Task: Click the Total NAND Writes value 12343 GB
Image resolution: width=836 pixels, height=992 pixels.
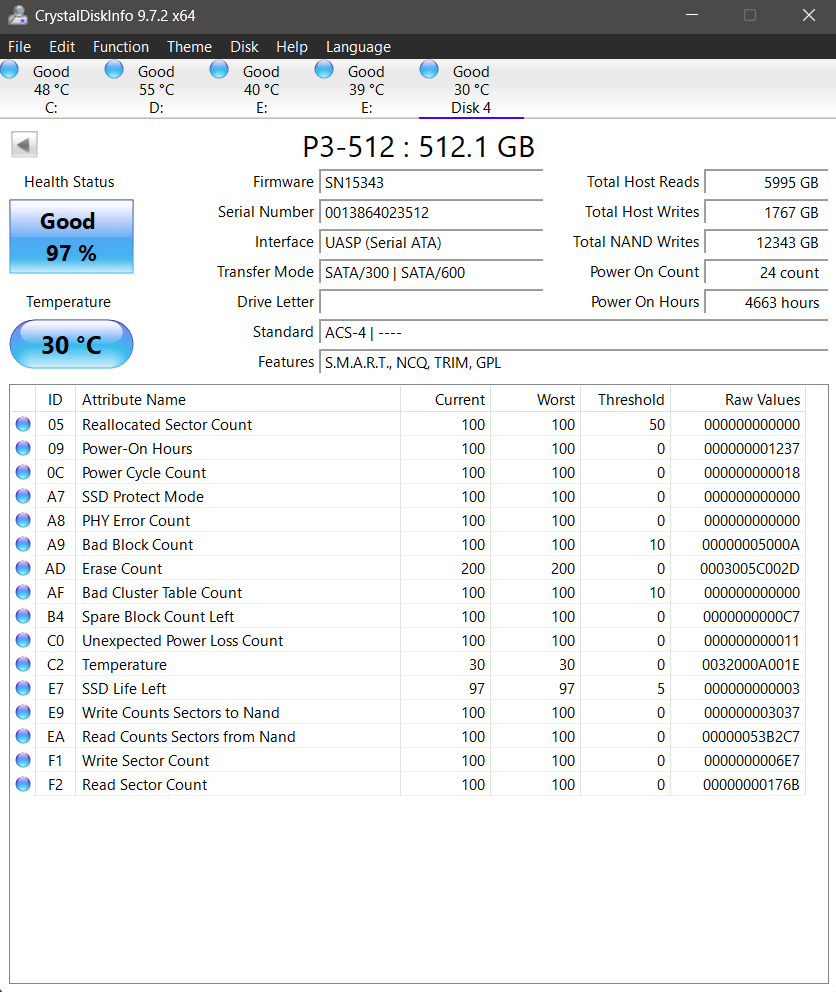Action: click(766, 242)
